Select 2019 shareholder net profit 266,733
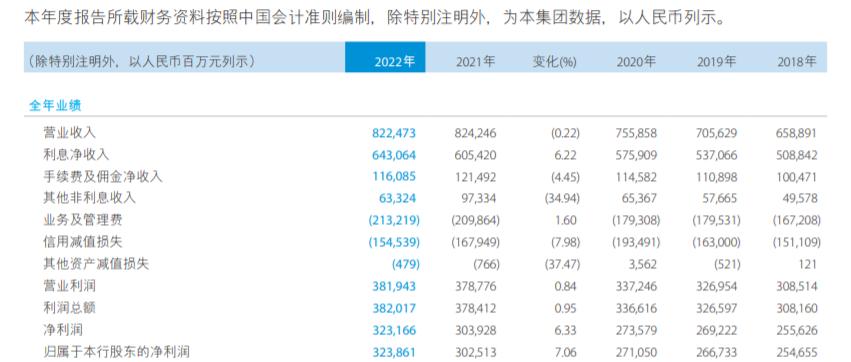Viewport: 851px width, 362px height. pos(715,353)
